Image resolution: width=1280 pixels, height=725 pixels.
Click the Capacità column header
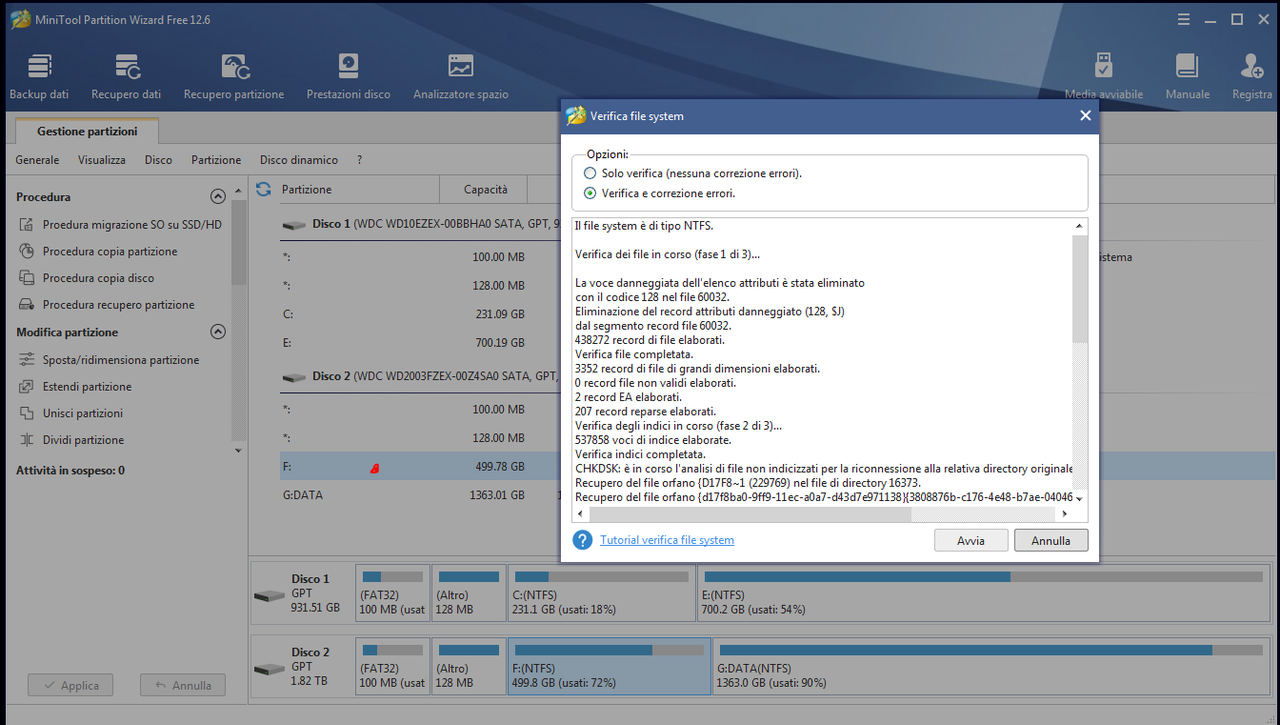486,189
